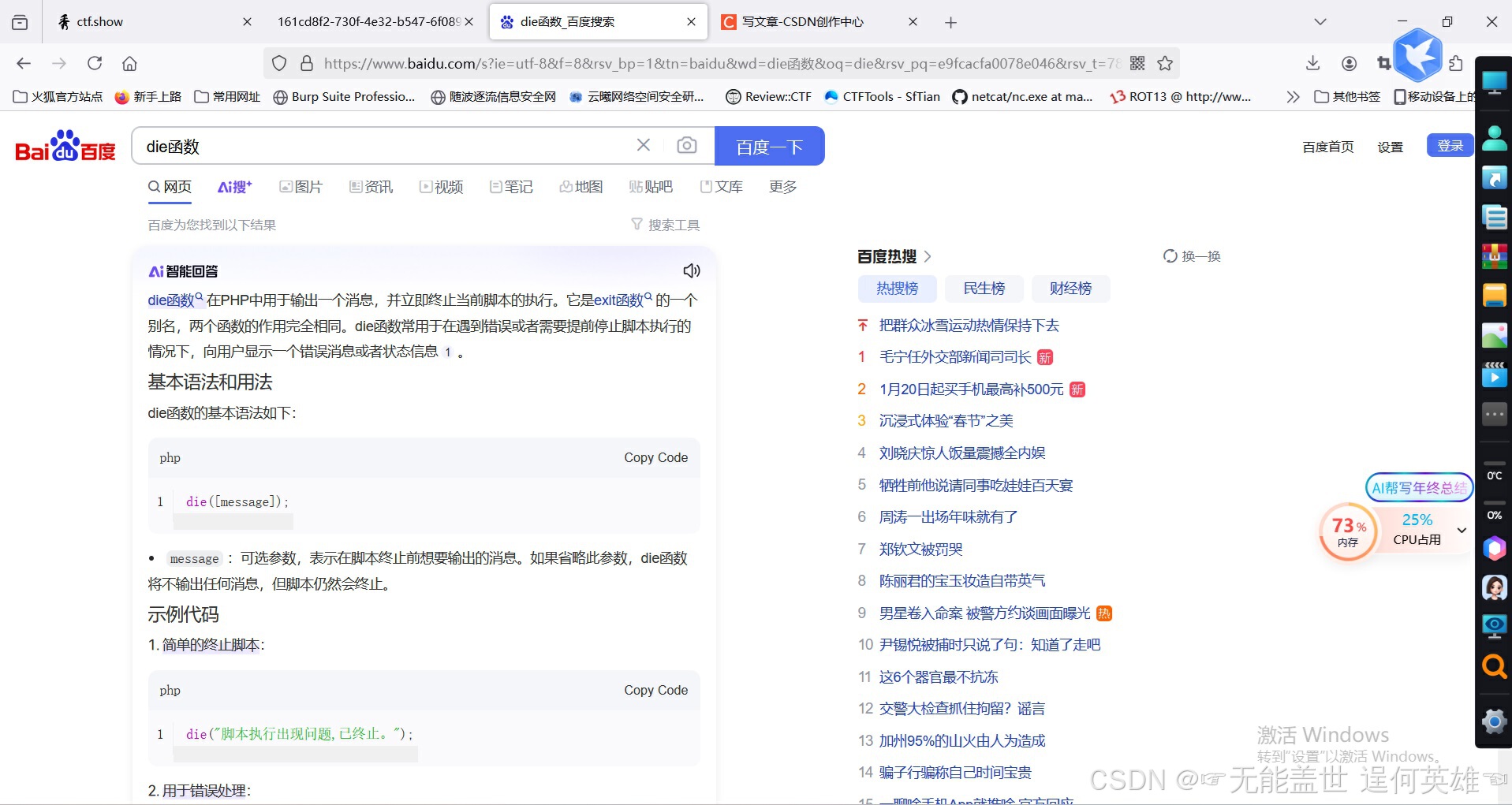This screenshot has height=805, width=1512.
Task: Open camera image search
Action: coord(687,145)
